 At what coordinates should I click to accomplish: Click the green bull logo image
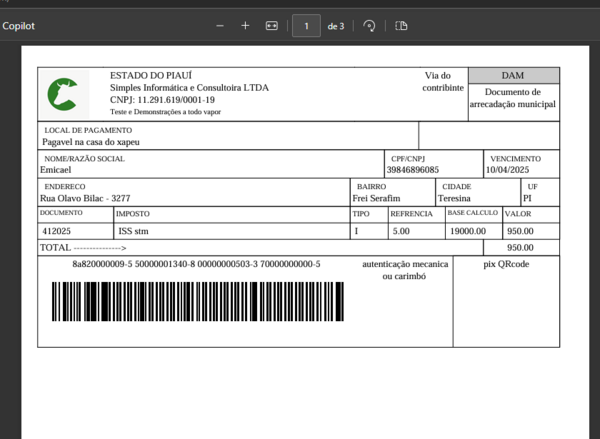click(x=63, y=94)
